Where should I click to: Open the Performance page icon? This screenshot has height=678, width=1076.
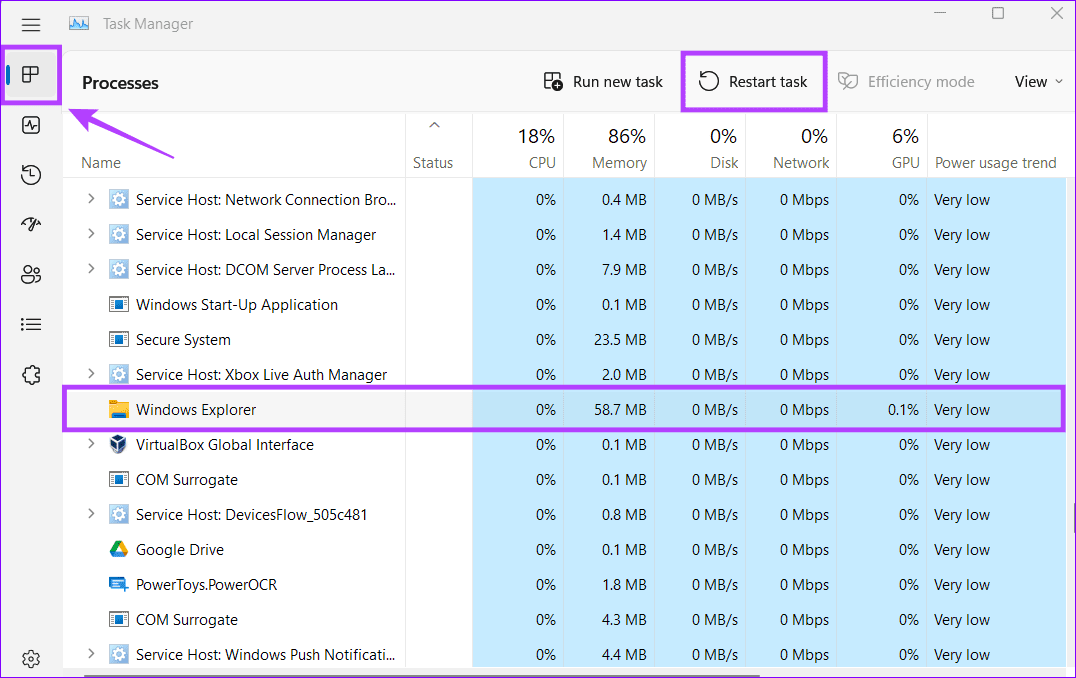[31, 125]
